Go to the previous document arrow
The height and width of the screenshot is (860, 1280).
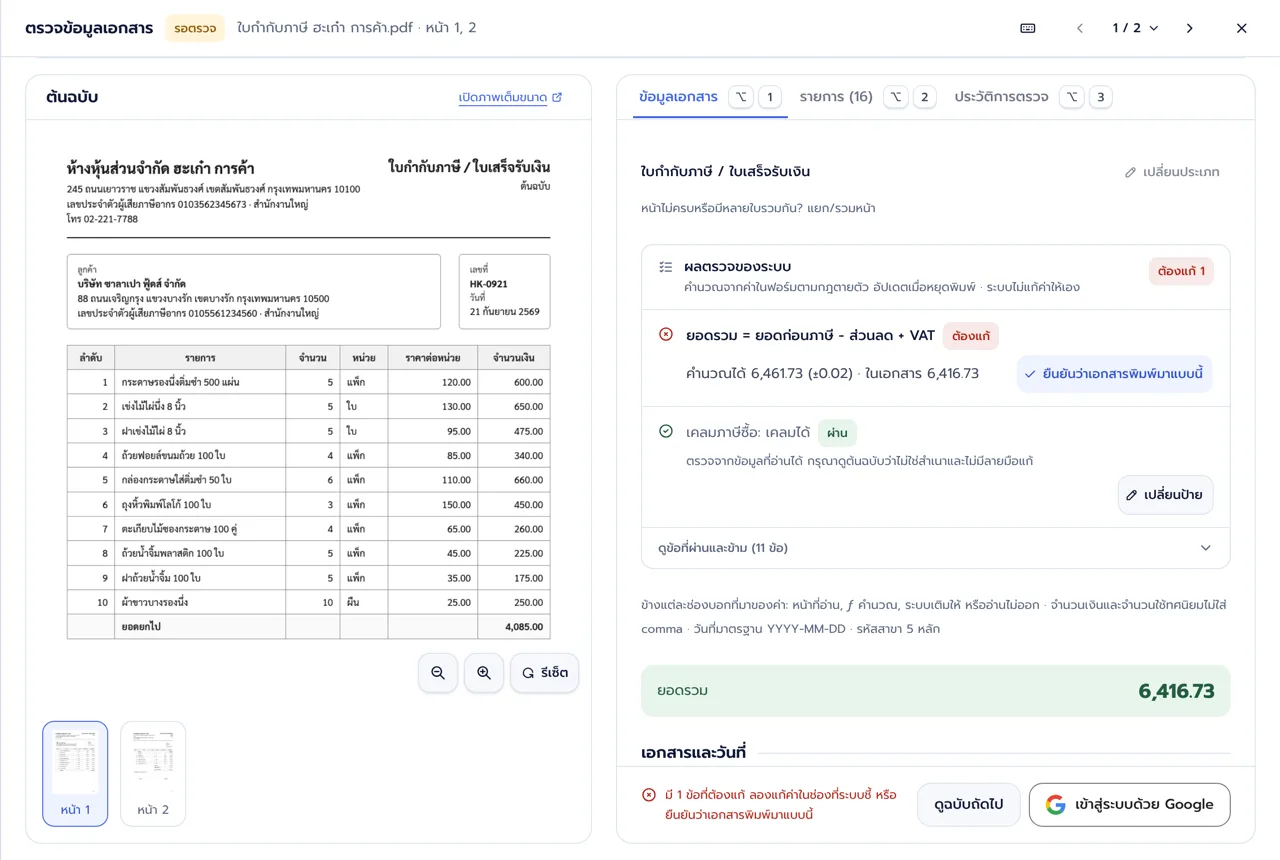click(1080, 28)
